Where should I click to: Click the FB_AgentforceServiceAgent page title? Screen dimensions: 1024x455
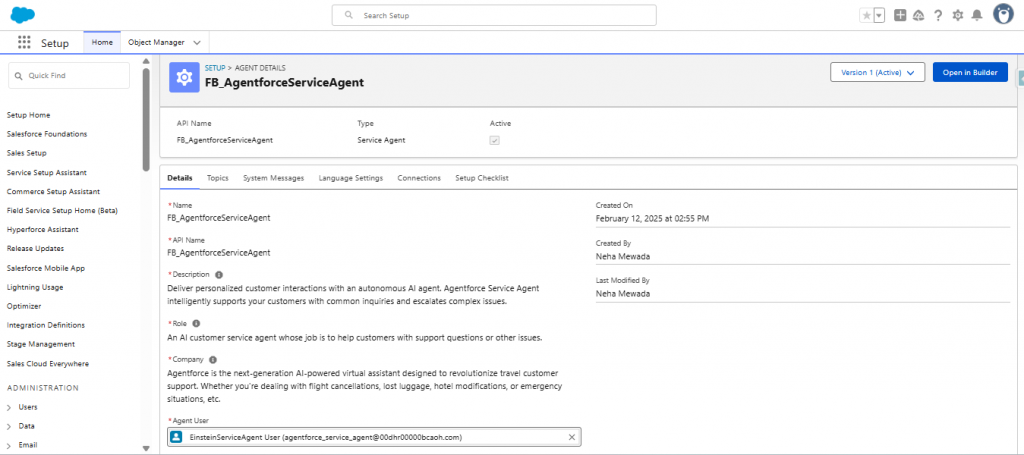pos(284,83)
